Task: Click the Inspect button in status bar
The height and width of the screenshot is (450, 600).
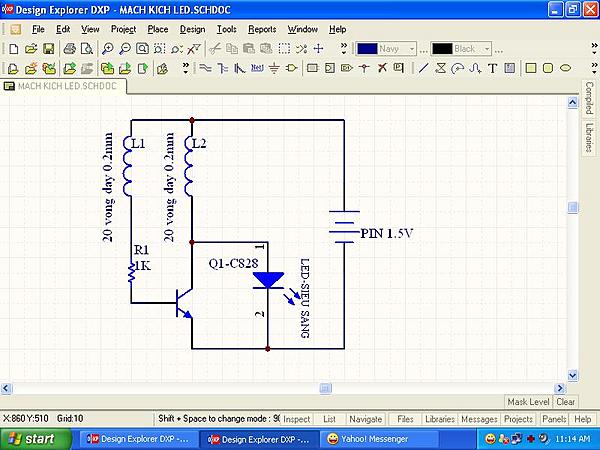Action: [295, 419]
